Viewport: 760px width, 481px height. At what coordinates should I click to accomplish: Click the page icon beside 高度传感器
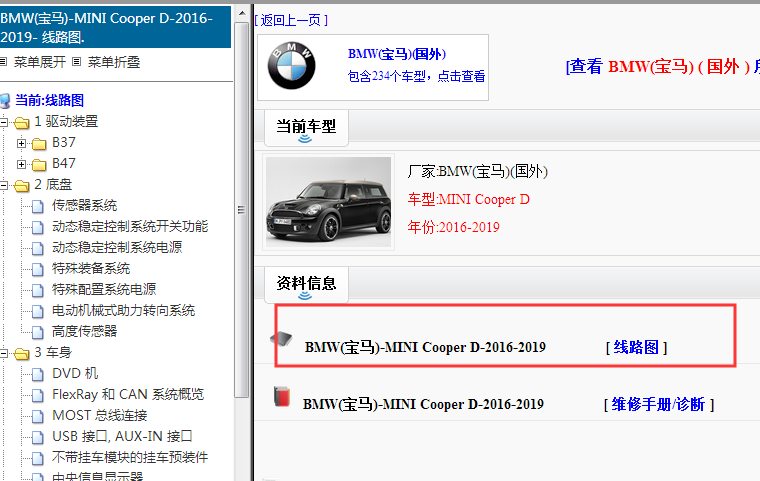click(38, 333)
